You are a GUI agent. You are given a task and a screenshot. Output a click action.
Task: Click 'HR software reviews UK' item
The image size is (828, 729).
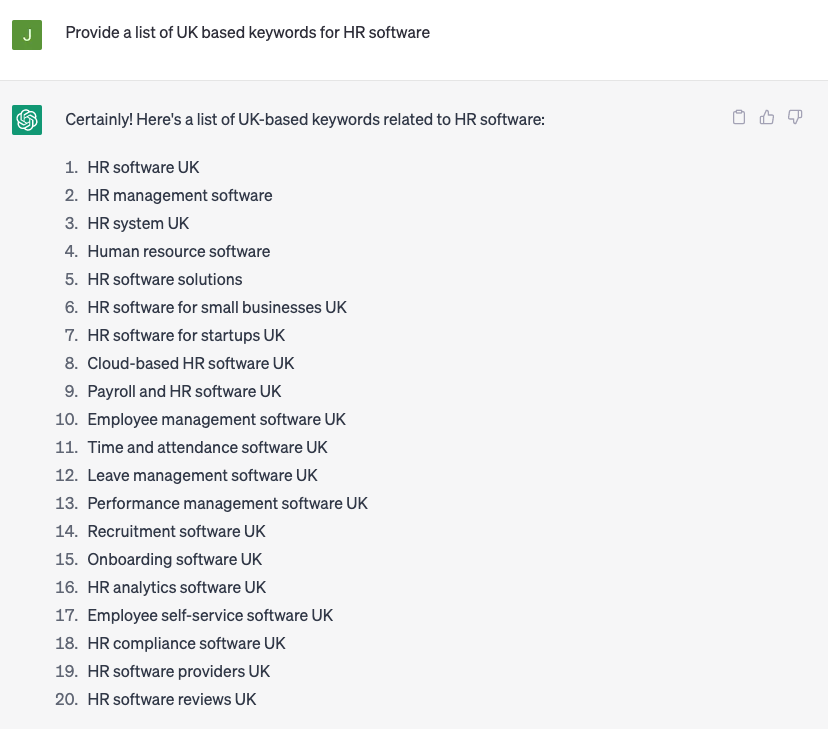171,699
